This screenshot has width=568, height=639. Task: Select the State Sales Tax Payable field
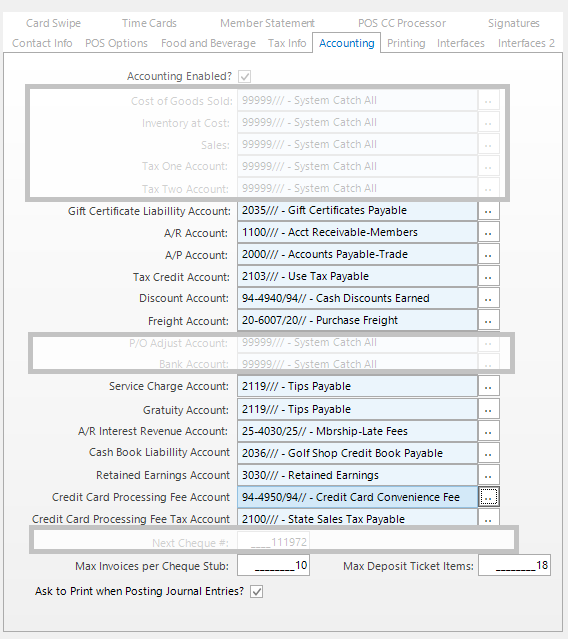pyautogui.click(x=357, y=518)
